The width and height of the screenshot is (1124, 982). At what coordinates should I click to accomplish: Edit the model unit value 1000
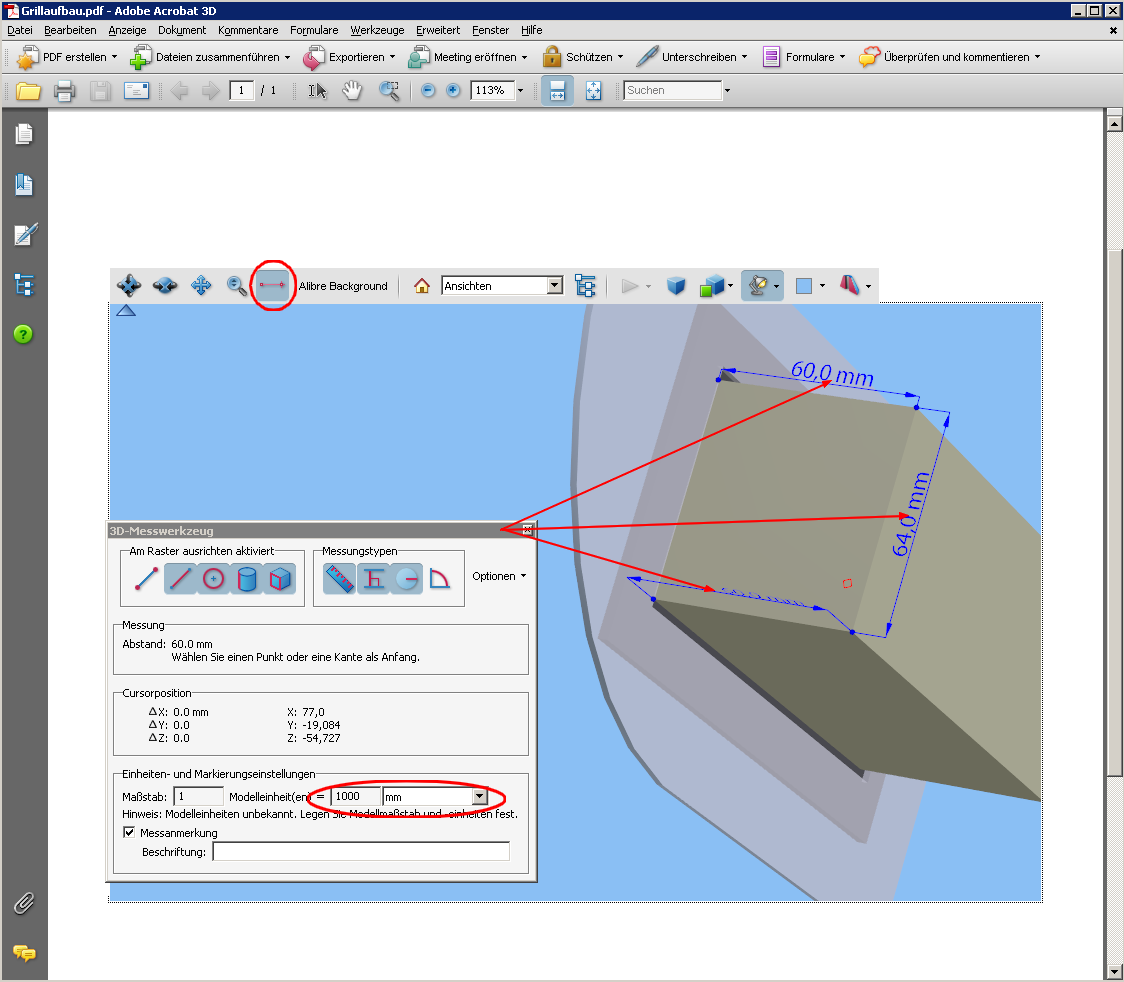coord(356,796)
